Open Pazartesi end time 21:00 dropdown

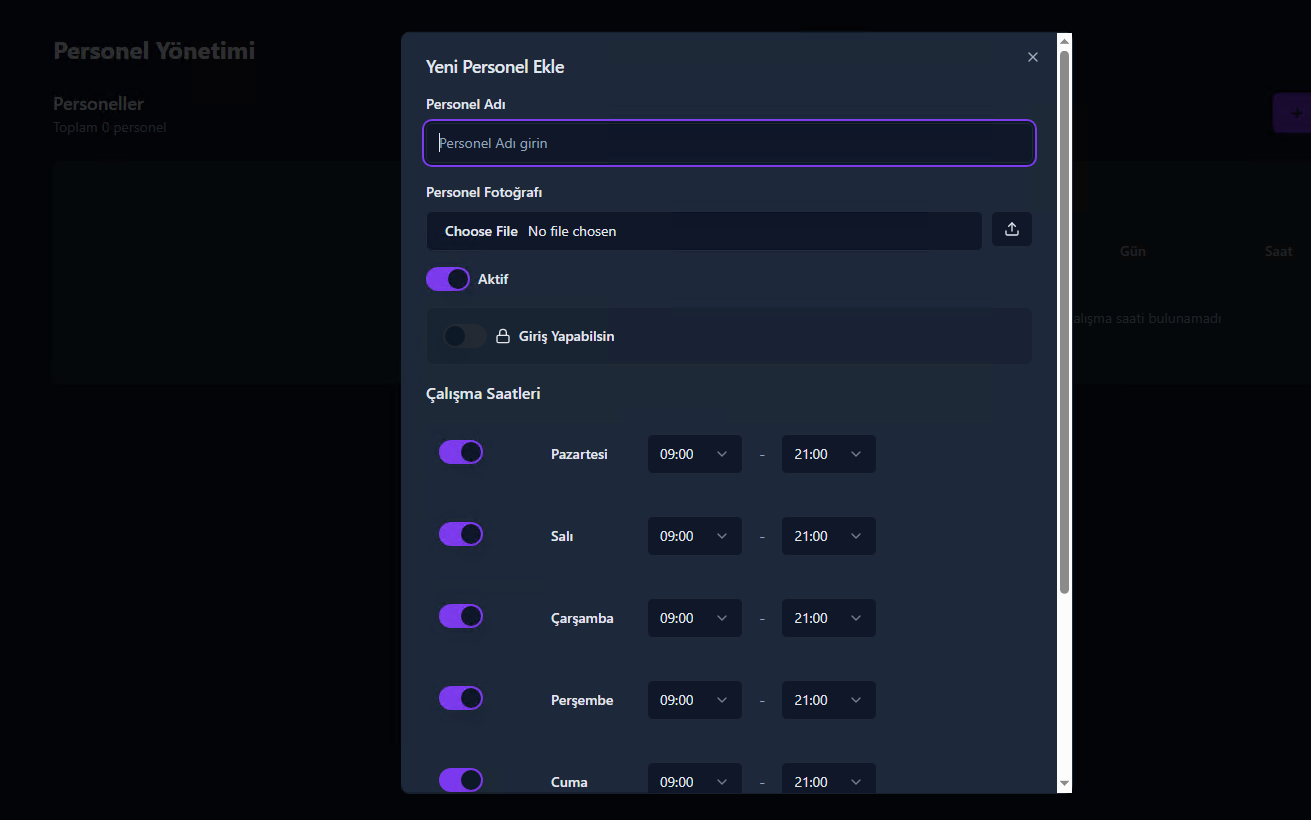829,454
